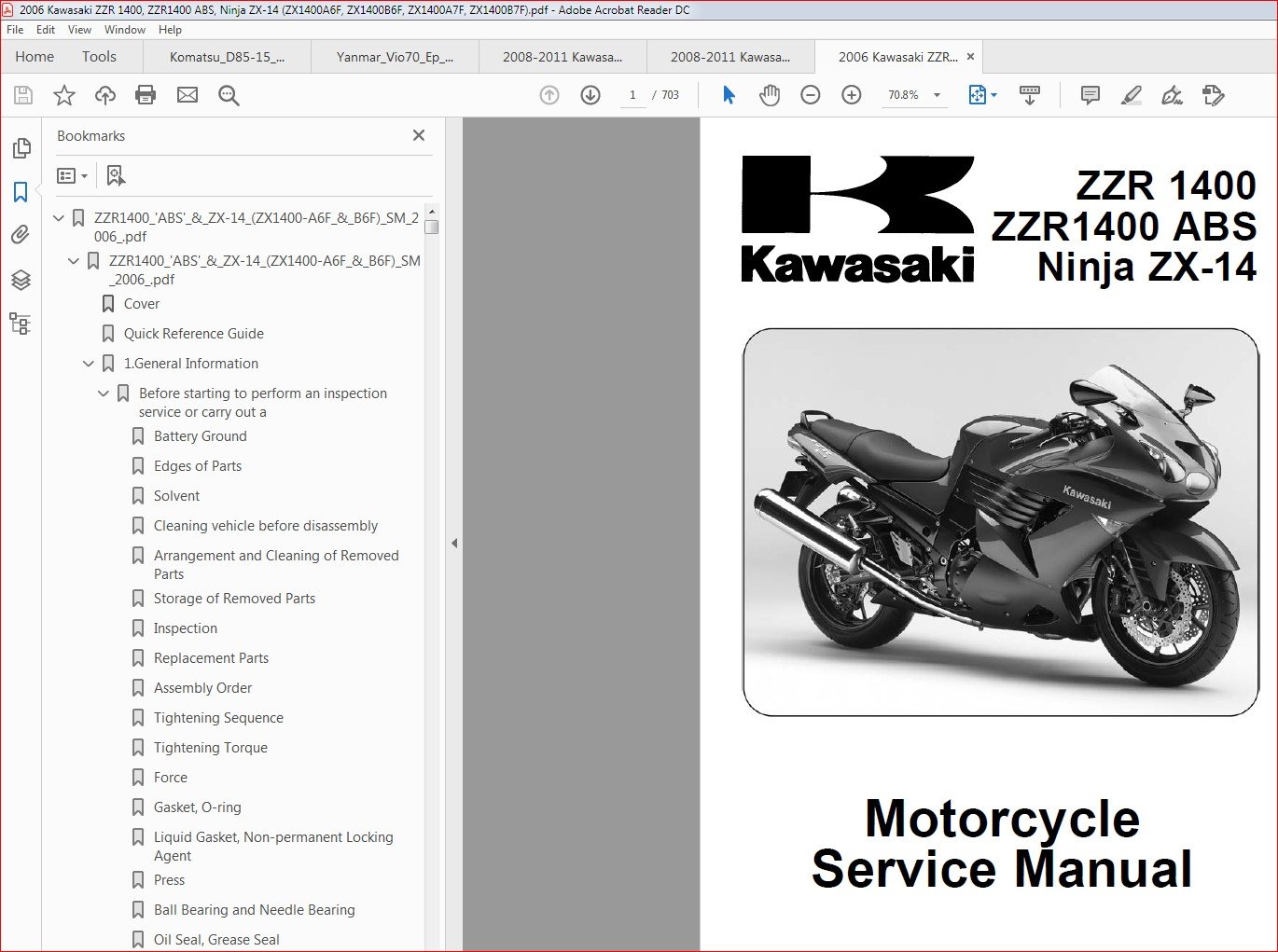
Task: Activate the Hand pan tool
Action: pos(770,95)
